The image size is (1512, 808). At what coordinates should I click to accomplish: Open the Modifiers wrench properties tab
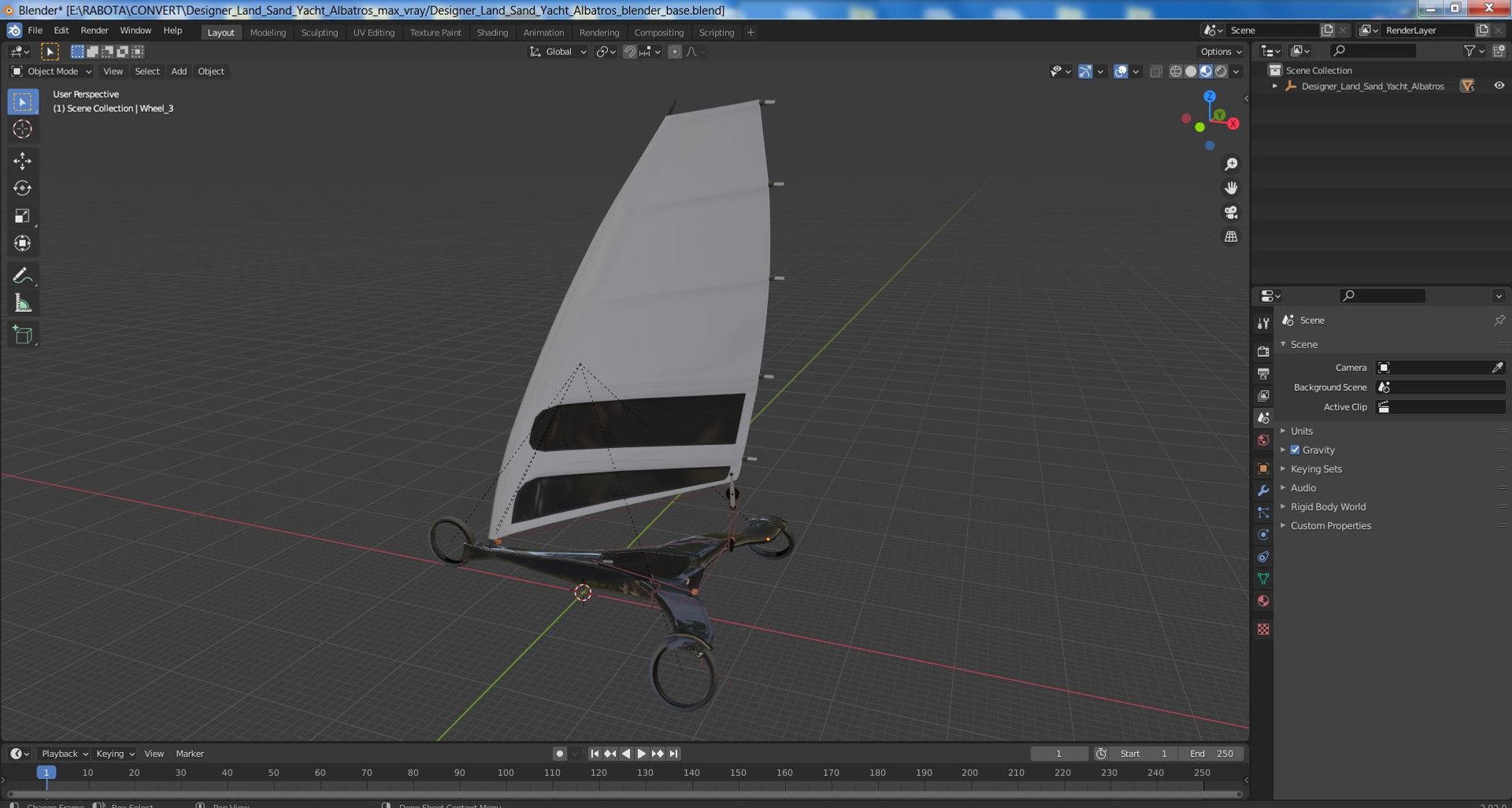point(1263,490)
